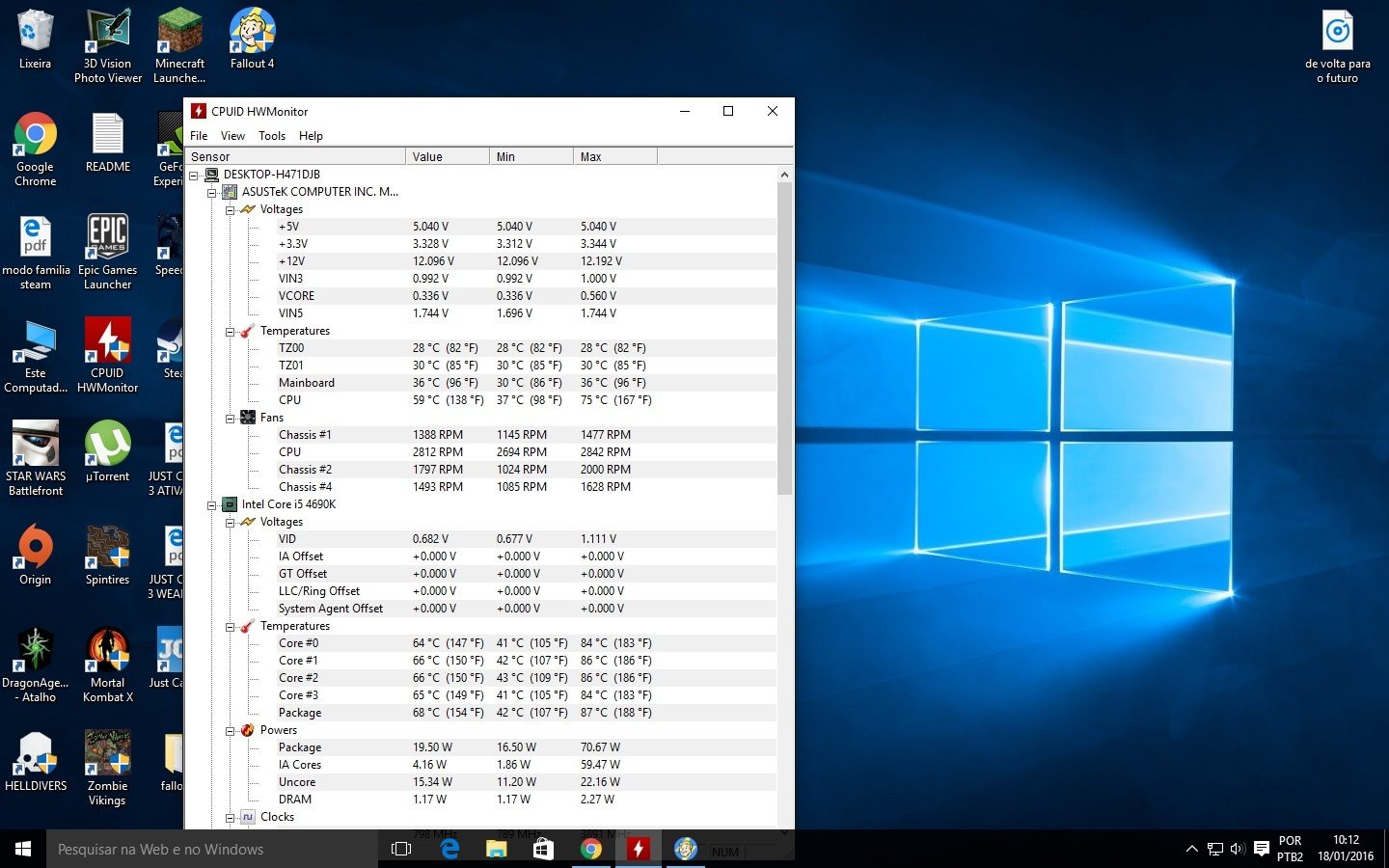
Task: Collapse the Intel Core i5 4690K node
Action: (212, 504)
